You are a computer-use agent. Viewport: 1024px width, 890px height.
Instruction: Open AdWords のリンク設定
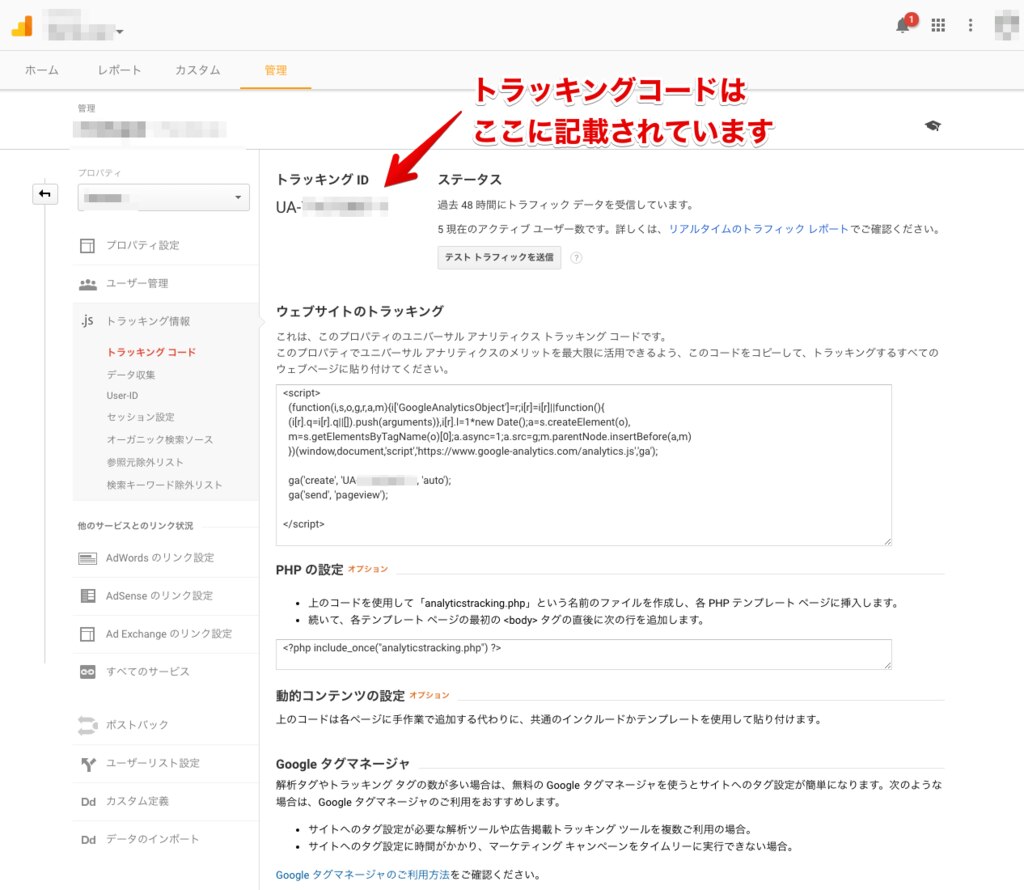pyautogui.click(x=160, y=558)
